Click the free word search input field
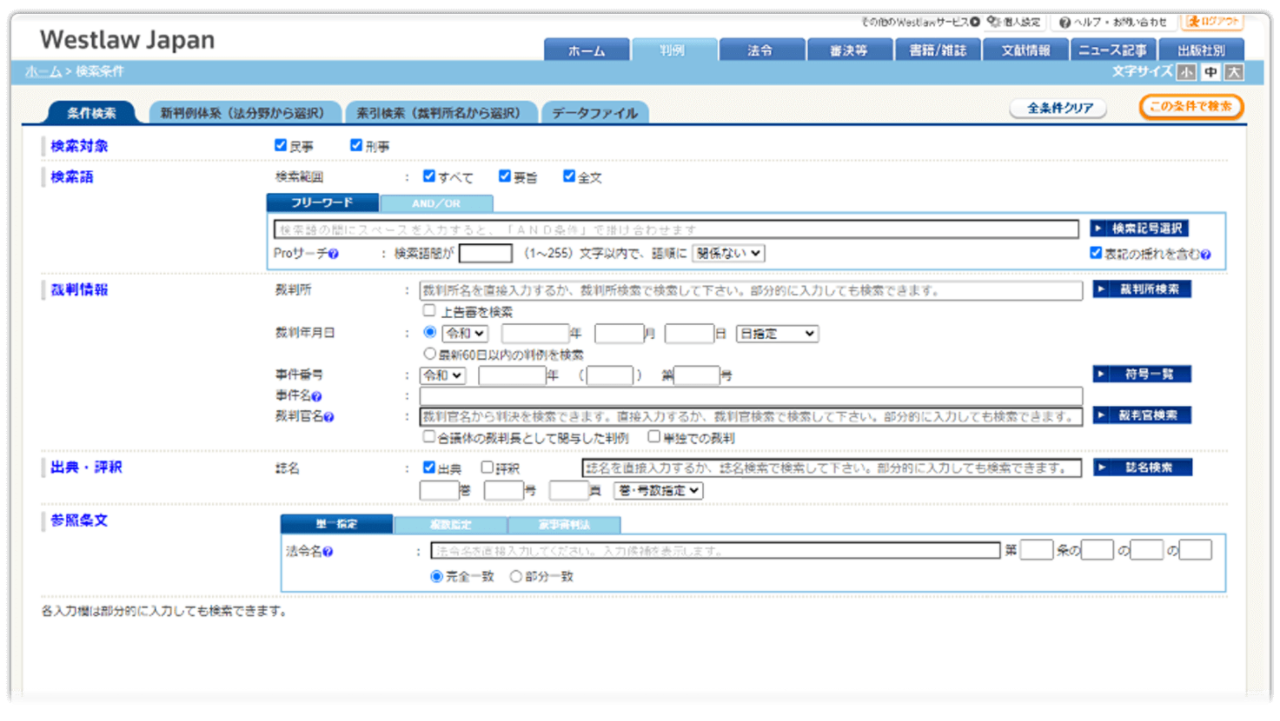 point(675,229)
